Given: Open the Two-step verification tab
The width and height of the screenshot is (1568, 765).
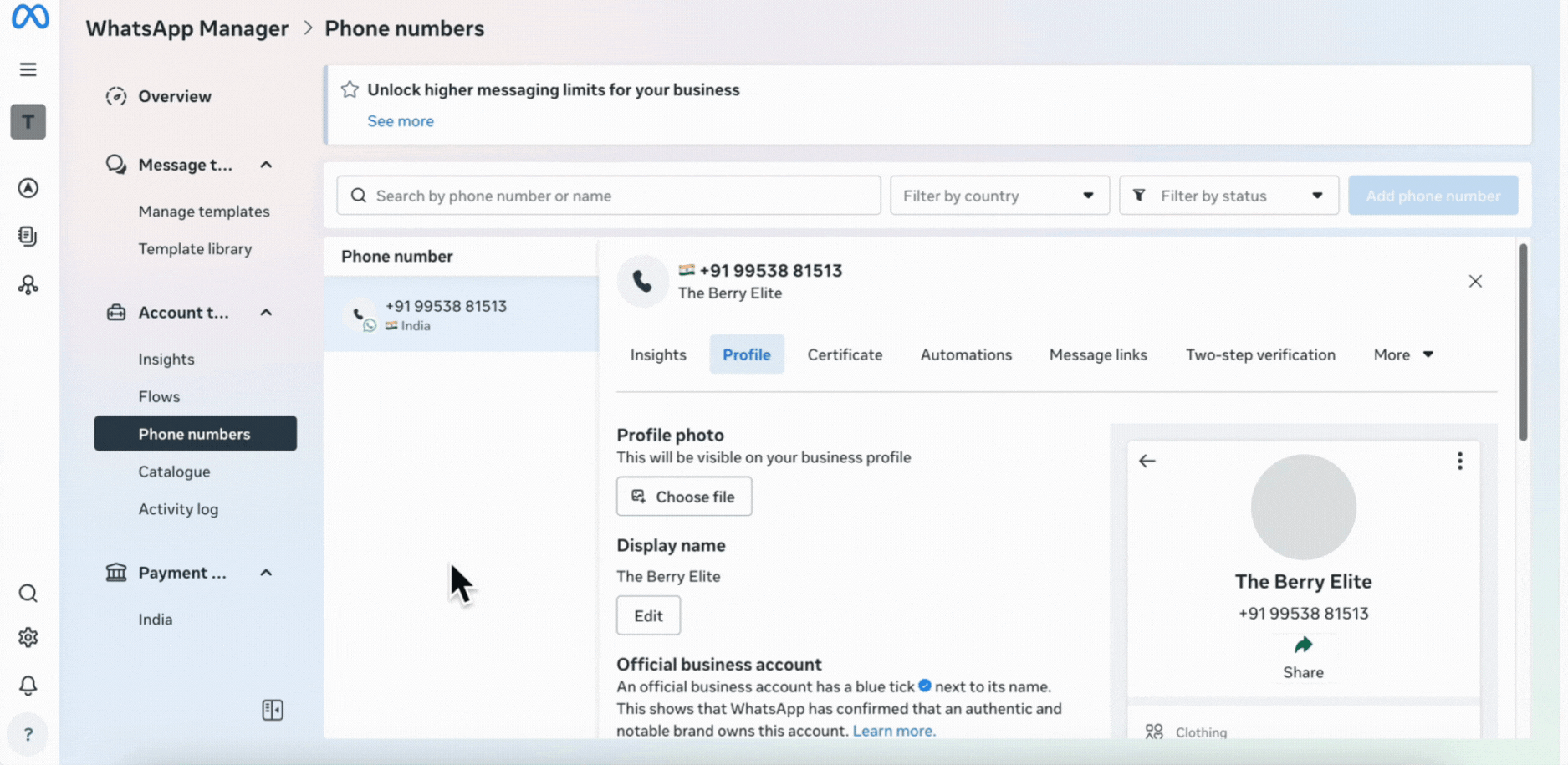Looking at the screenshot, I should point(1260,354).
